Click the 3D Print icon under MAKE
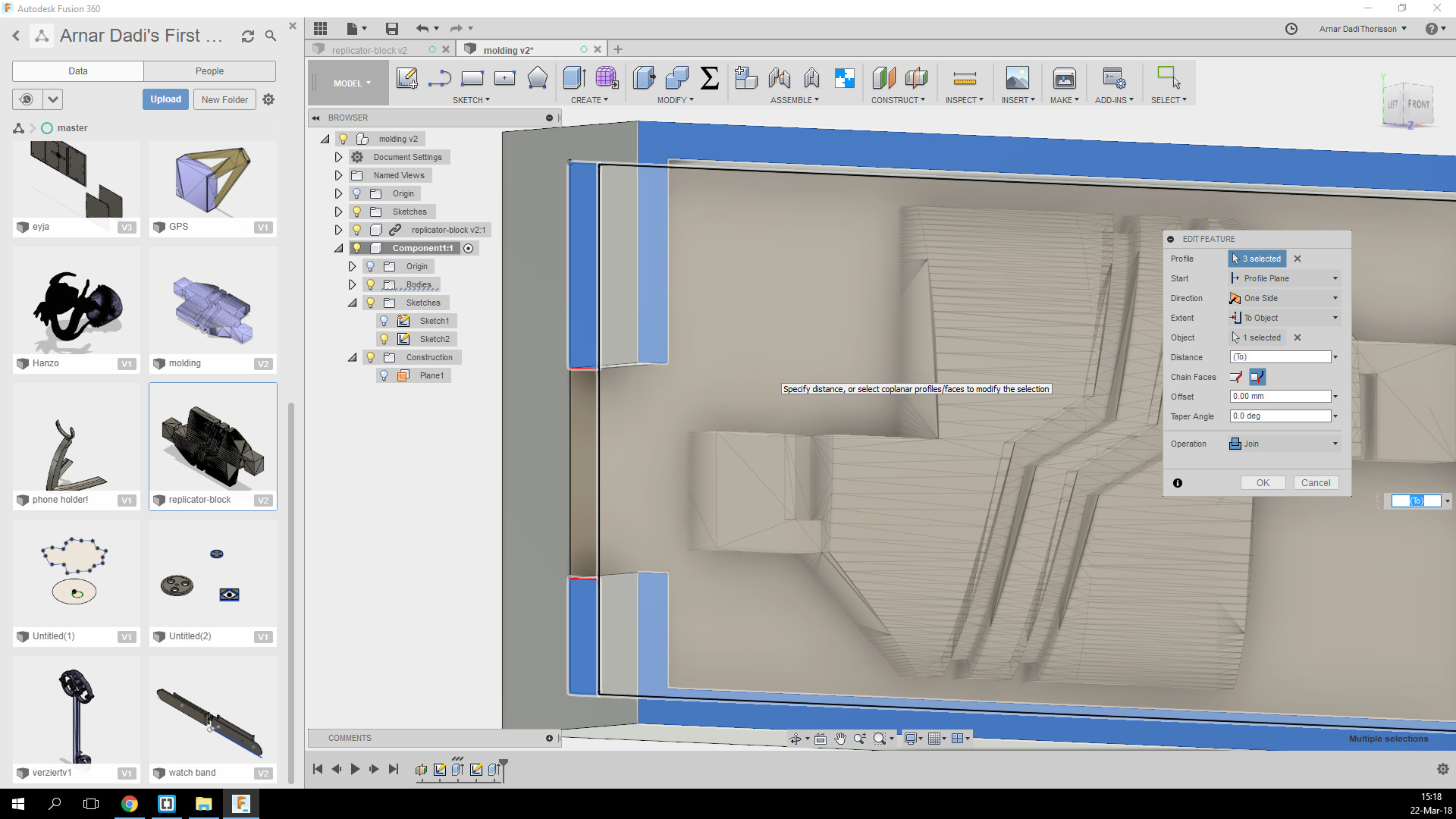Viewport: 1456px width, 819px height. pos(1064,78)
